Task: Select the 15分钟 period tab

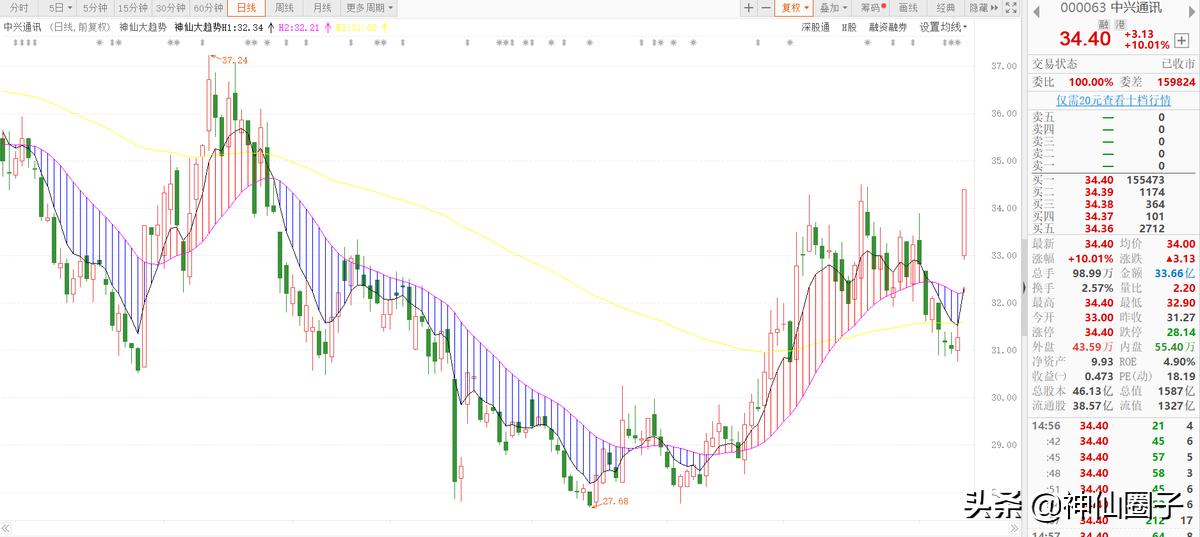Action: click(x=133, y=8)
